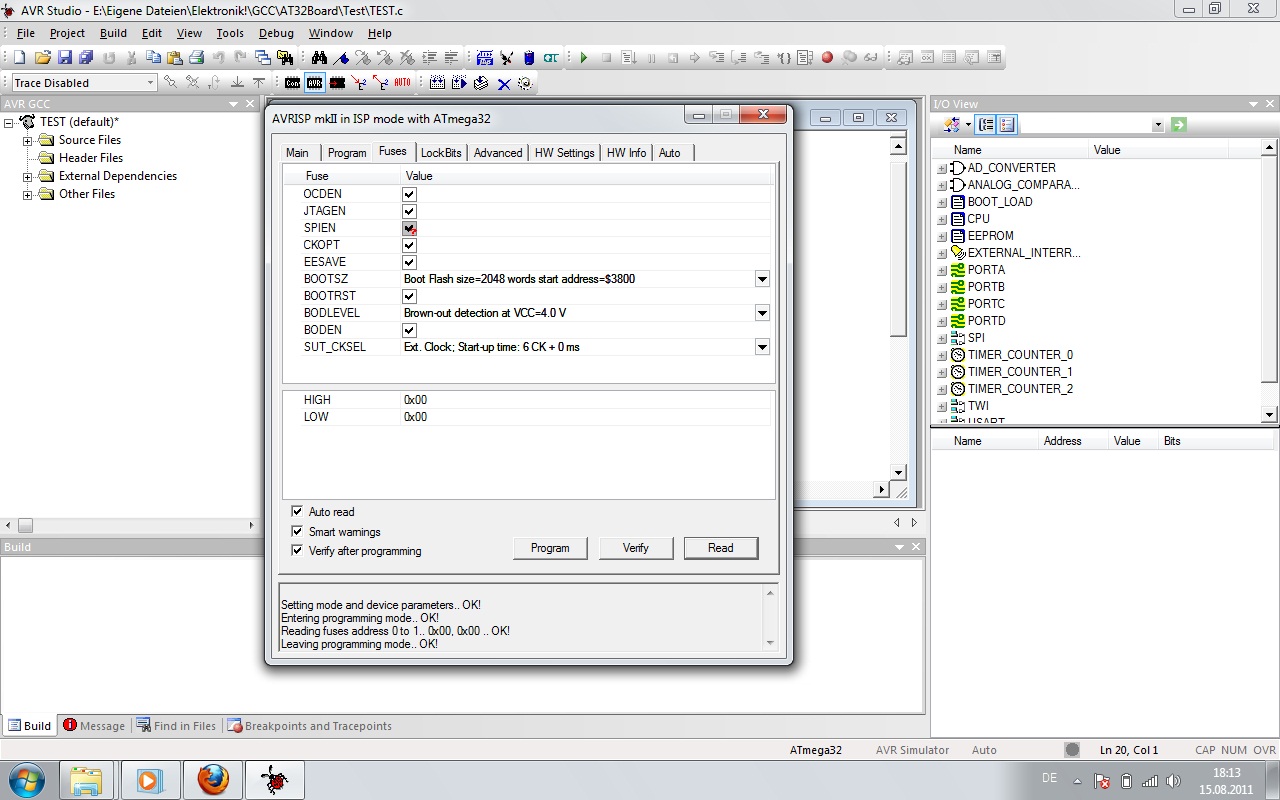Collapse the TEST (default) project node
Screen dimensions: 1280x800
(x=9, y=123)
